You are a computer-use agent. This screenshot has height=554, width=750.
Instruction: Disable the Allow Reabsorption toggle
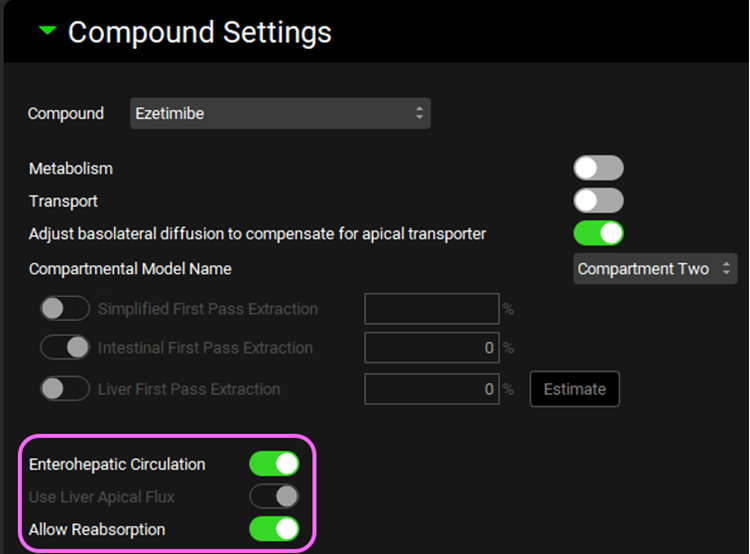[274, 529]
